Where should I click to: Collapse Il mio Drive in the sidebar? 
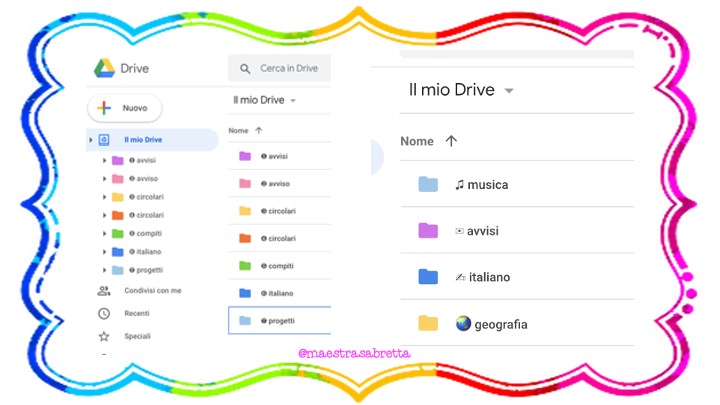pyautogui.click(x=91, y=140)
